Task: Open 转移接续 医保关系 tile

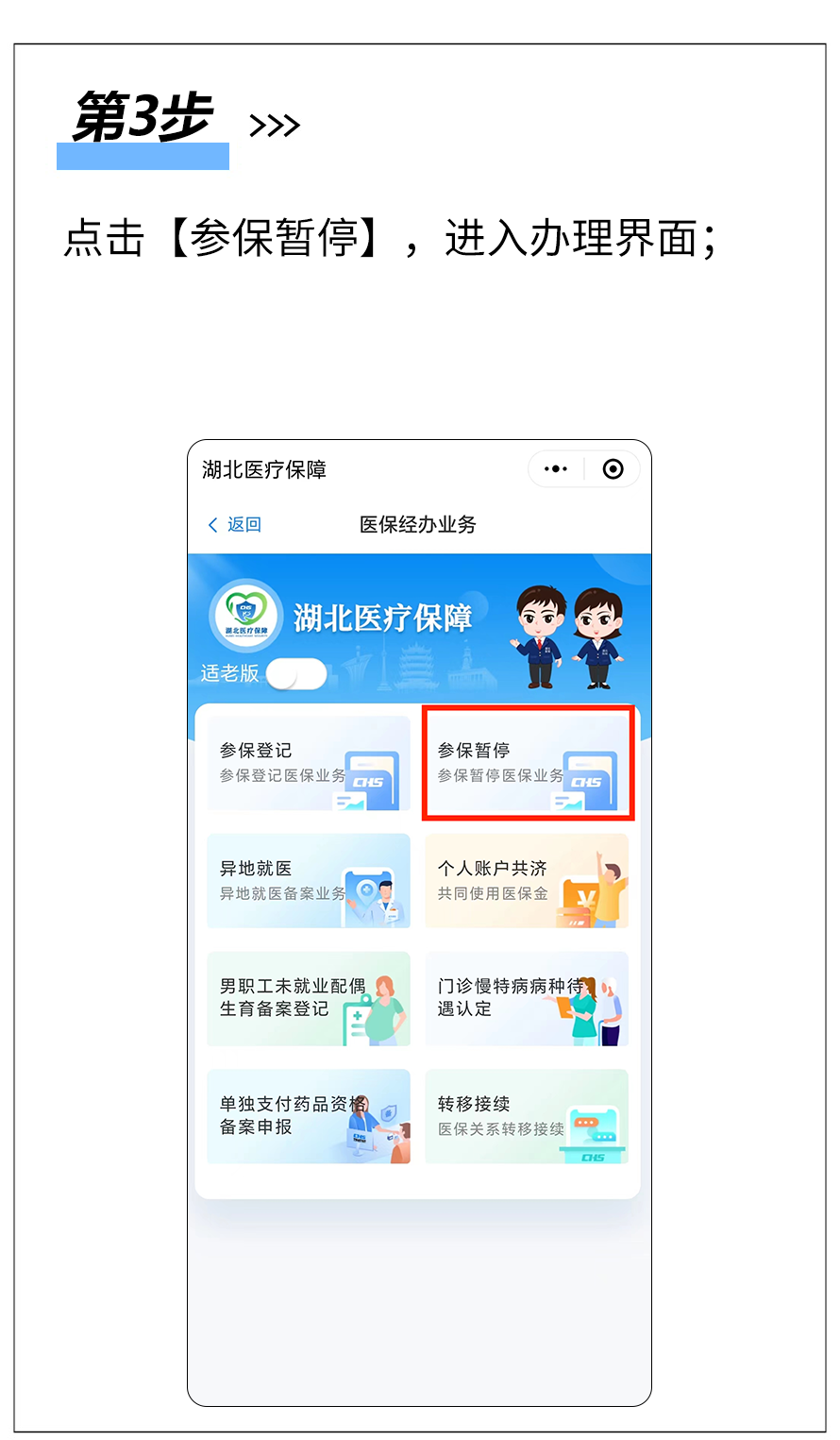Action: (x=527, y=1116)
